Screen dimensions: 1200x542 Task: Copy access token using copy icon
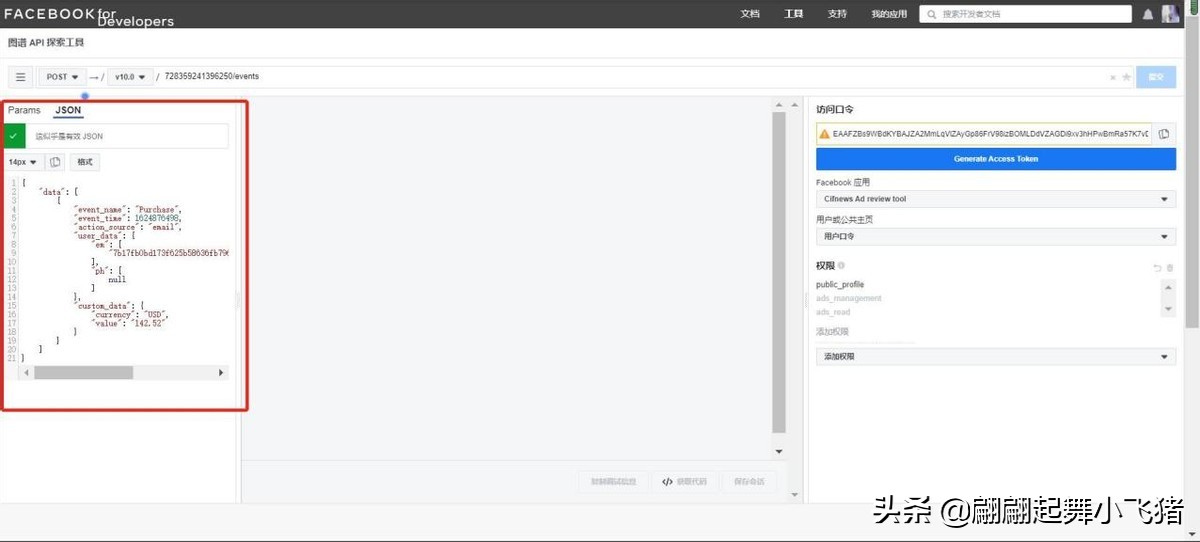tap(1165, 133)
